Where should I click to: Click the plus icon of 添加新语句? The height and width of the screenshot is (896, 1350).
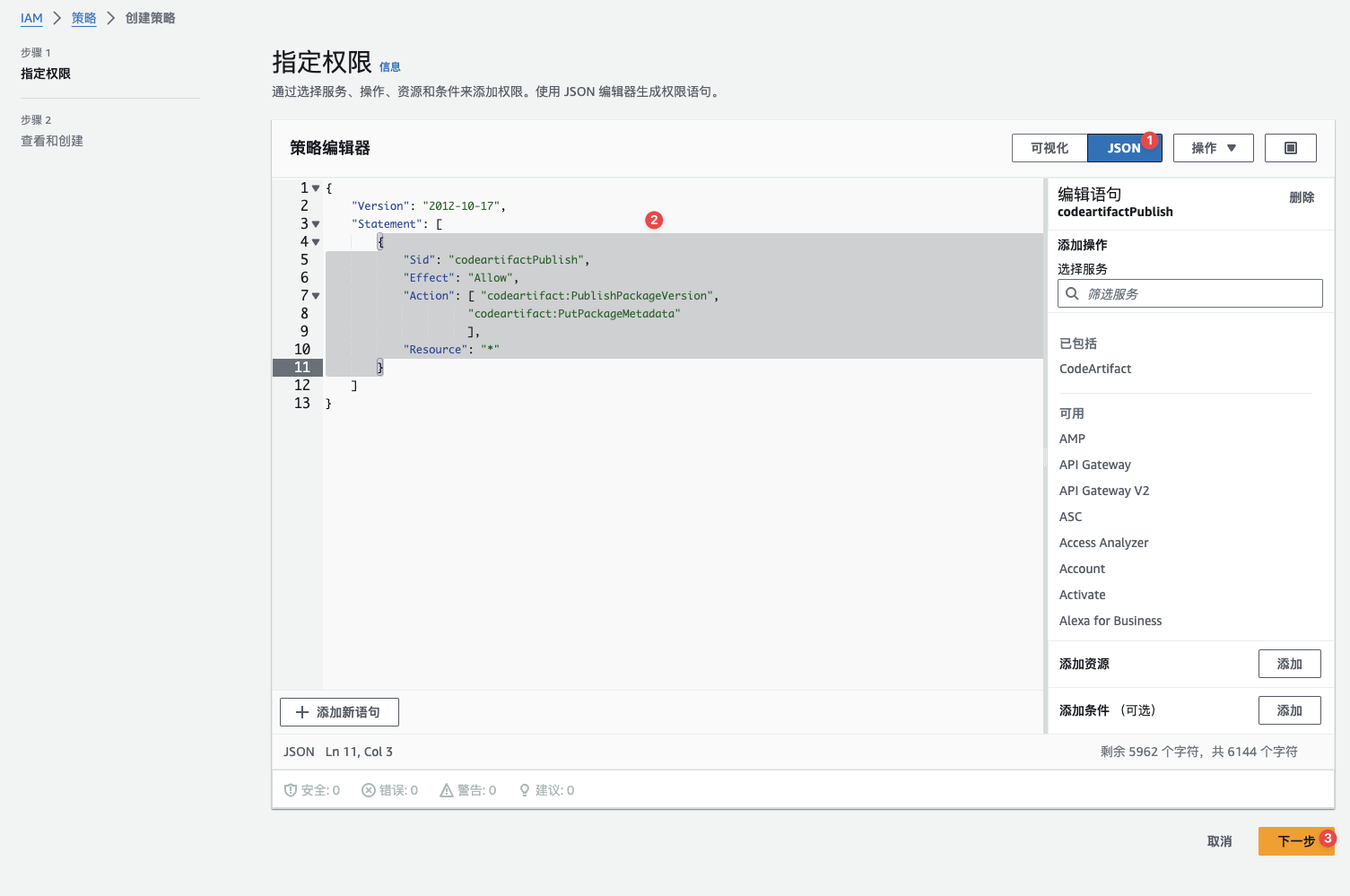(302, 712)
